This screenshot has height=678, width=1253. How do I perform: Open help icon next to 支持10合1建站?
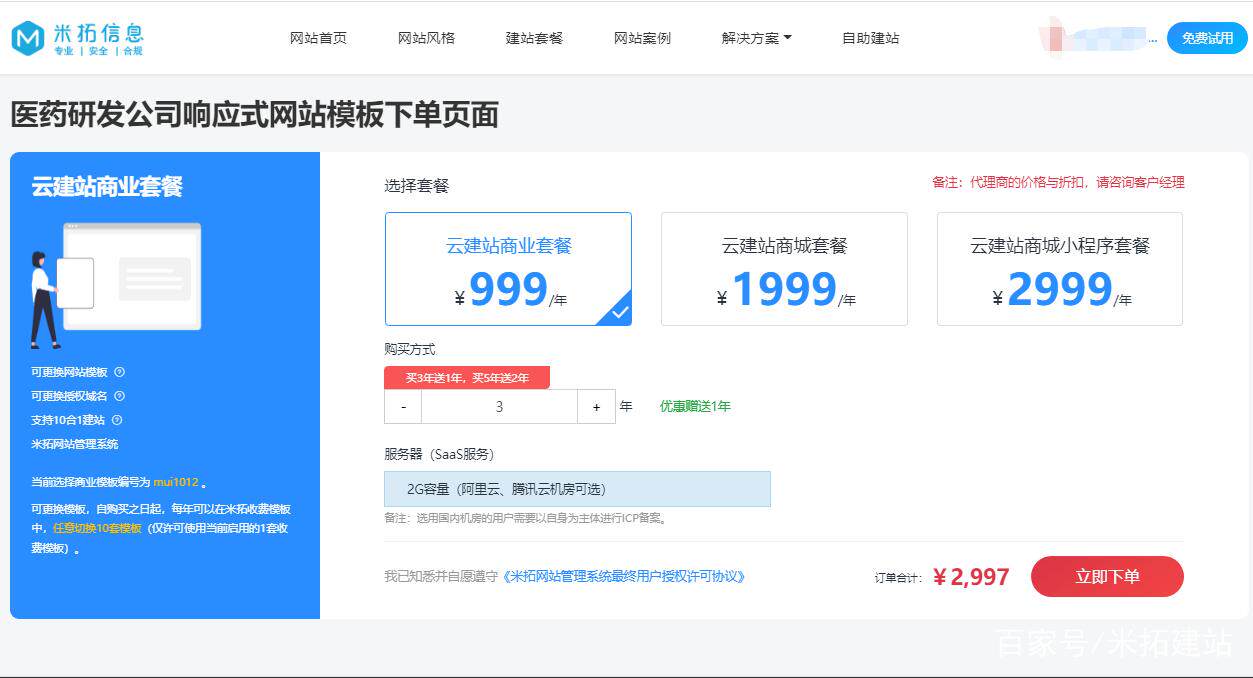click(x=117, y=420)
